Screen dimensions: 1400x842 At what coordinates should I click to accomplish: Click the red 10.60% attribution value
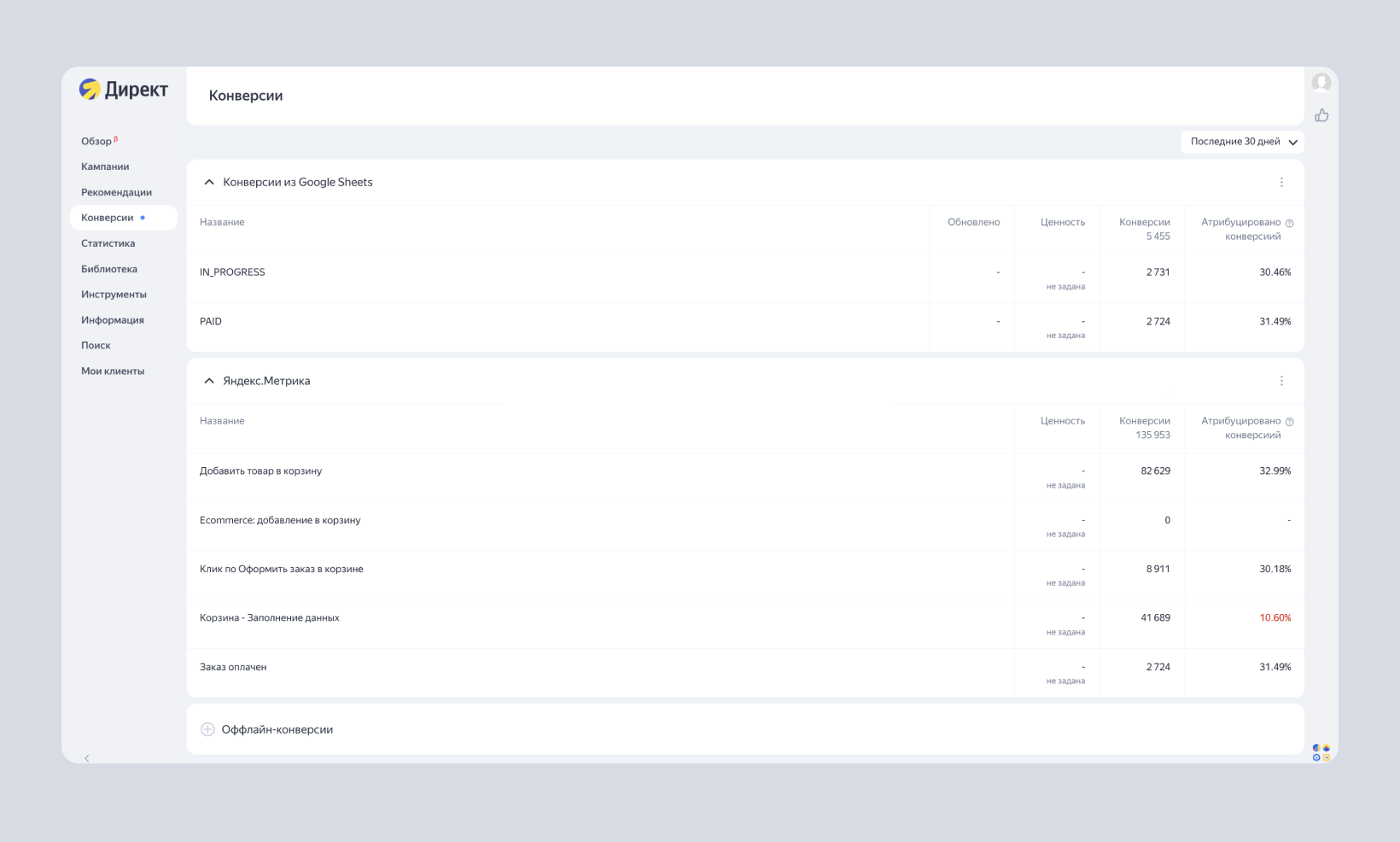tap(1275, 618)
